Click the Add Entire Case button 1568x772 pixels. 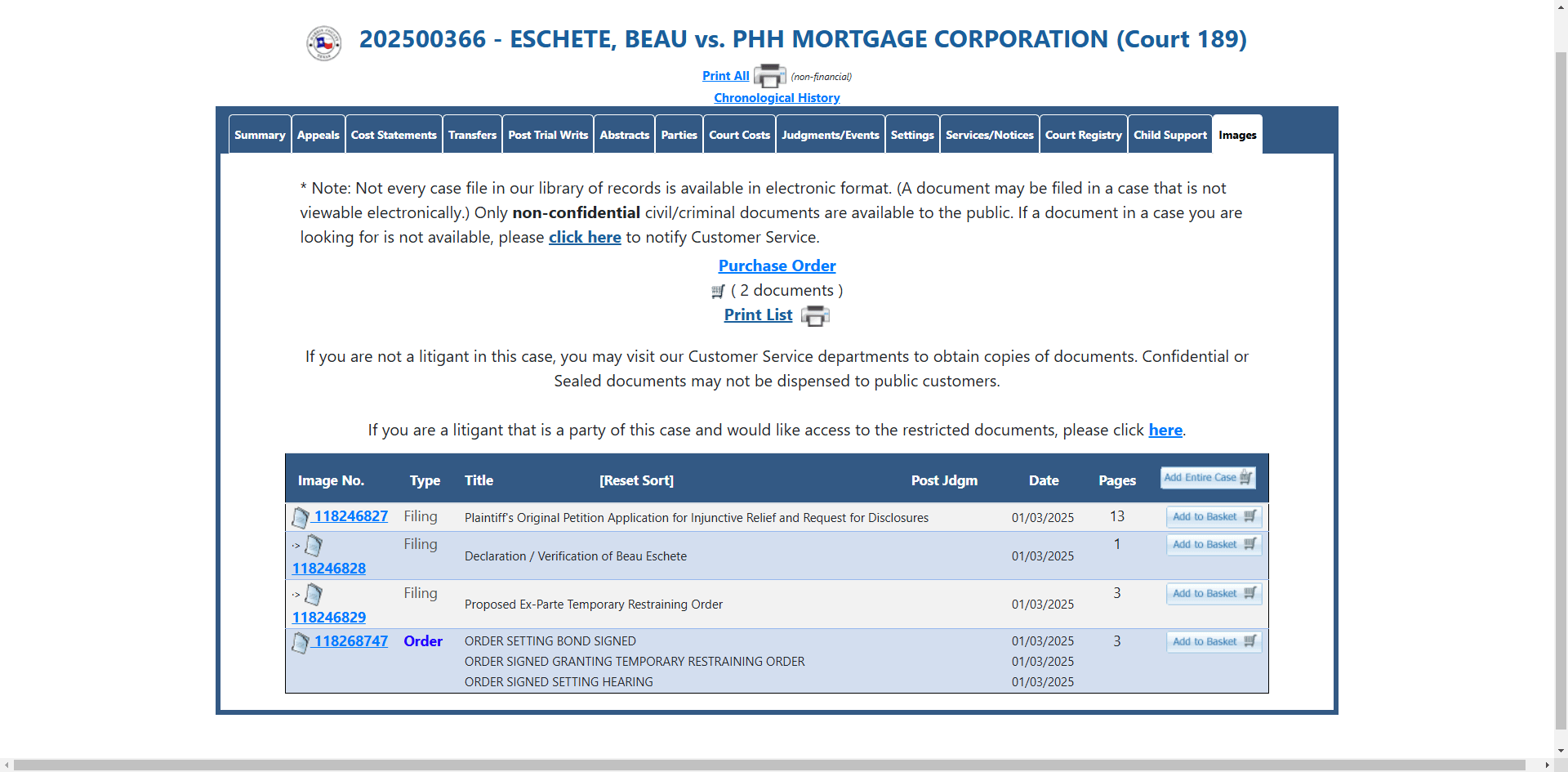click(1208, 478)
